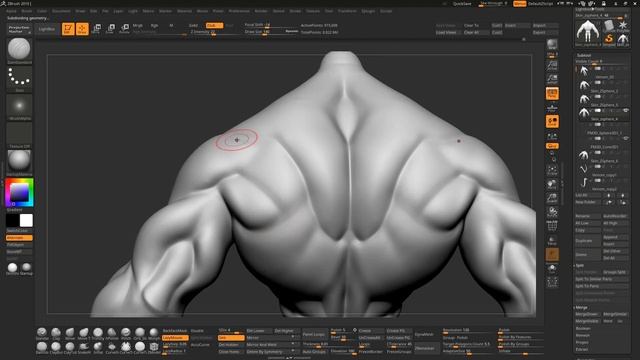Click the BPR render icon
The image size is (640, 360).
point(552,44)
